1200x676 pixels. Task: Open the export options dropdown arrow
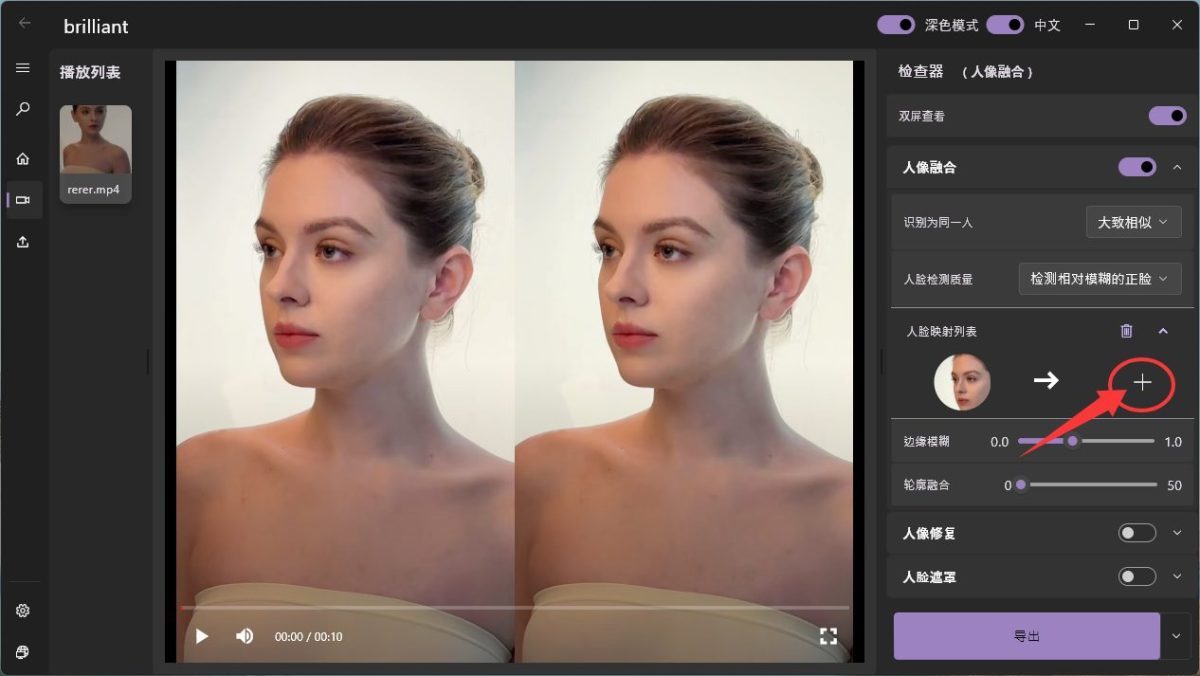[1176, 636]
